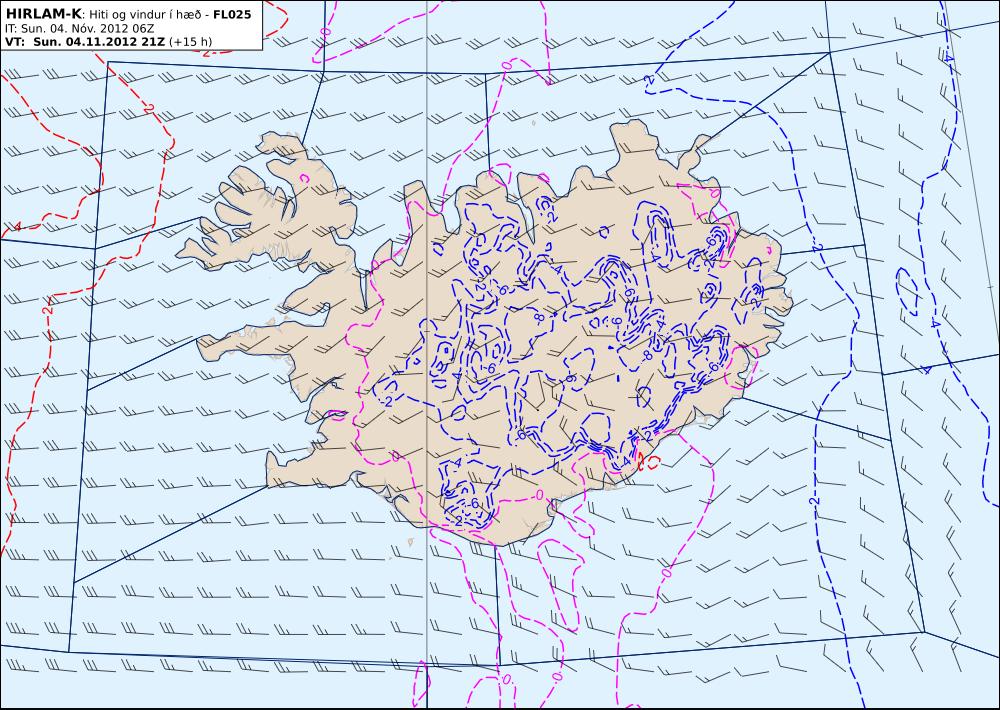
Task: Click the FL025 flight level label
Action: [x=232, y=14]
